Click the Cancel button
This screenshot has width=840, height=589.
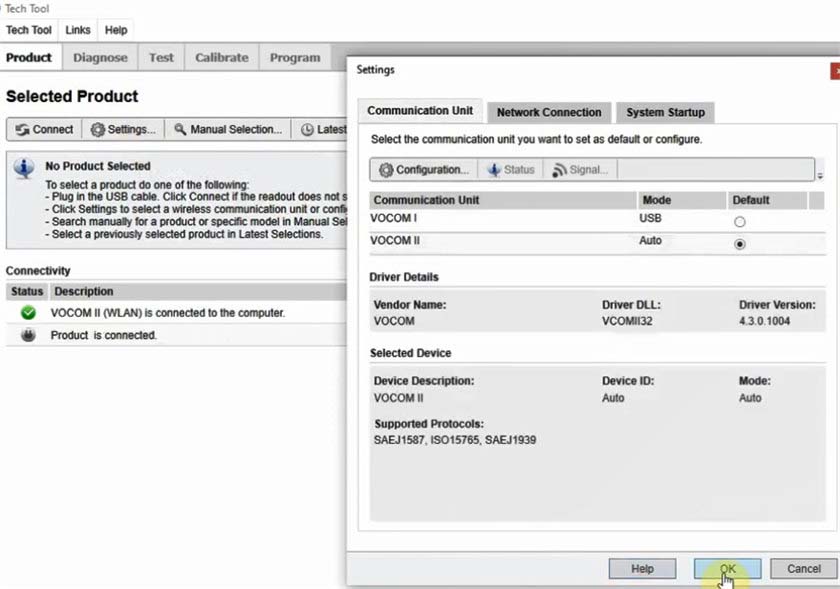point(804,569)
